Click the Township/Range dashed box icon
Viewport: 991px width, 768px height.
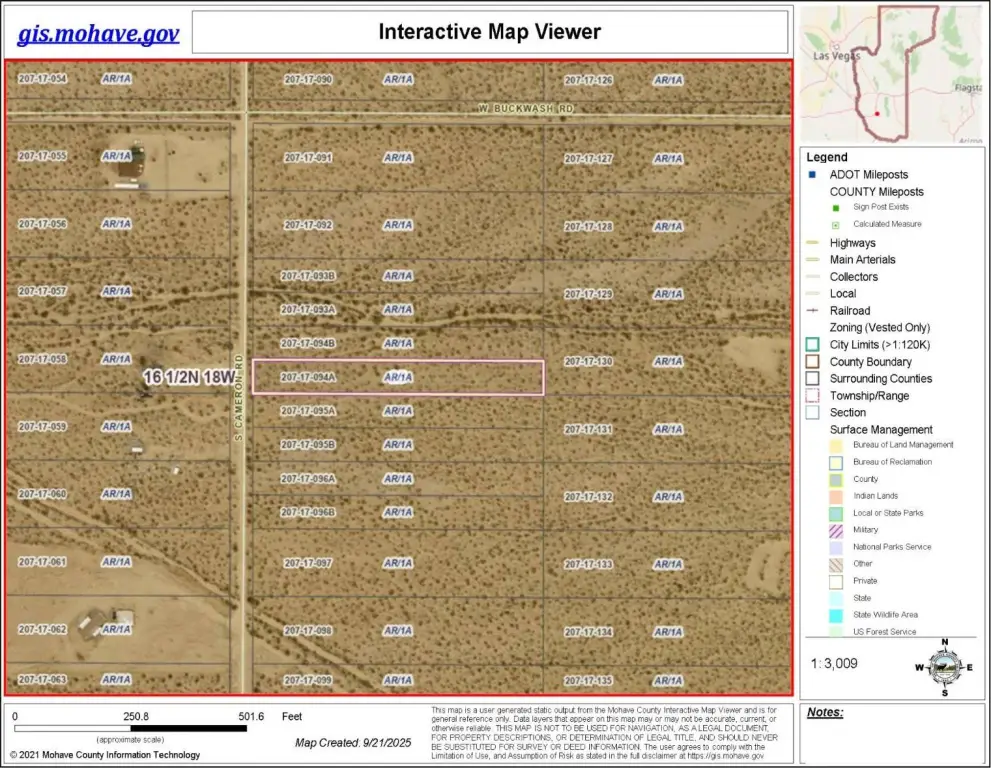pyautogui.click(x=813, y=396)
